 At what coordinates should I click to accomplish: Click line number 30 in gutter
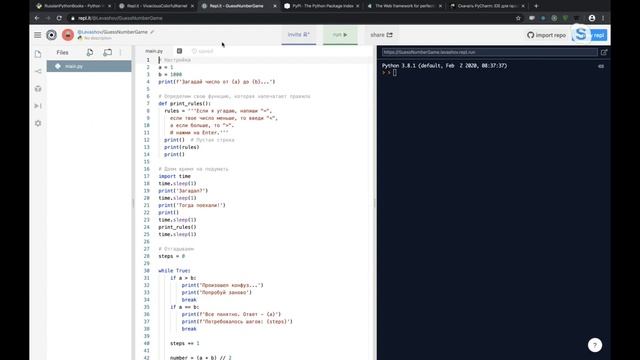pyautogui.click(x=147, y=271)
